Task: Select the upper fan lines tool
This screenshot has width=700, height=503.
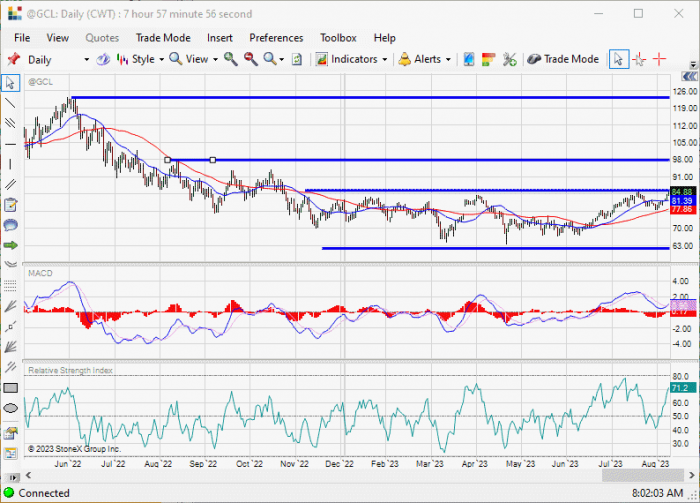Action: tap(10, 306)
